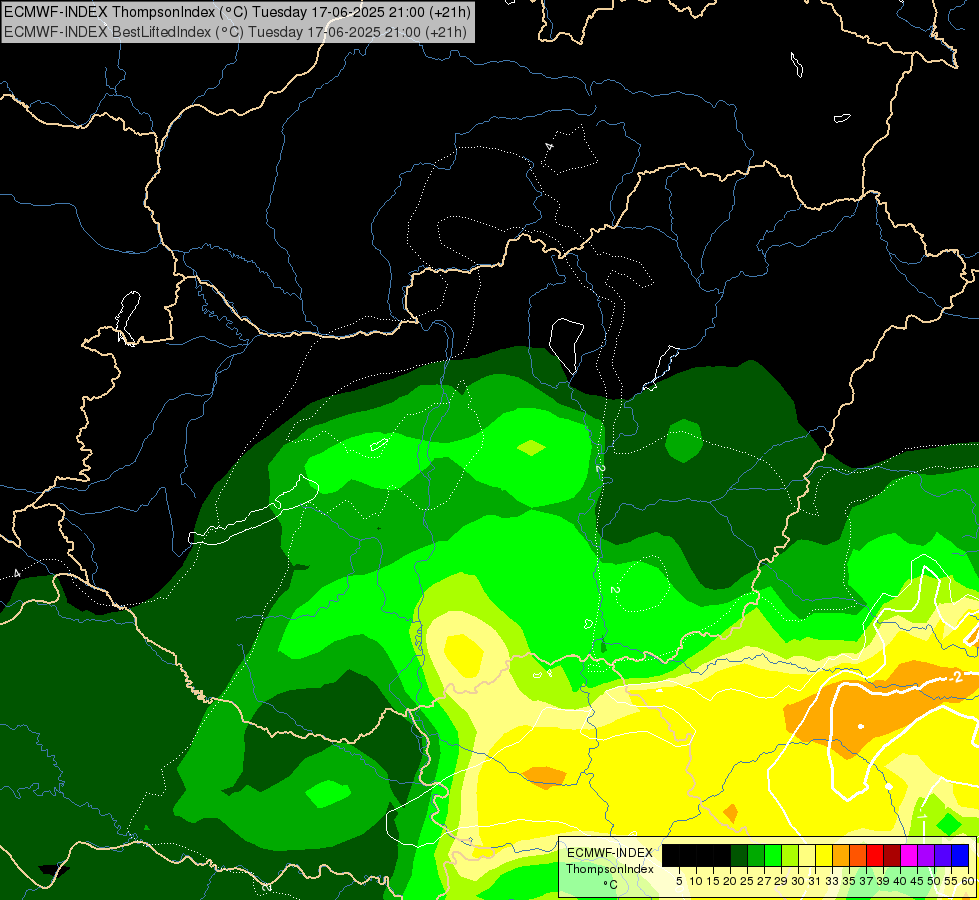
Task: Click the legend scale value 31
Action: coord(815,881)
